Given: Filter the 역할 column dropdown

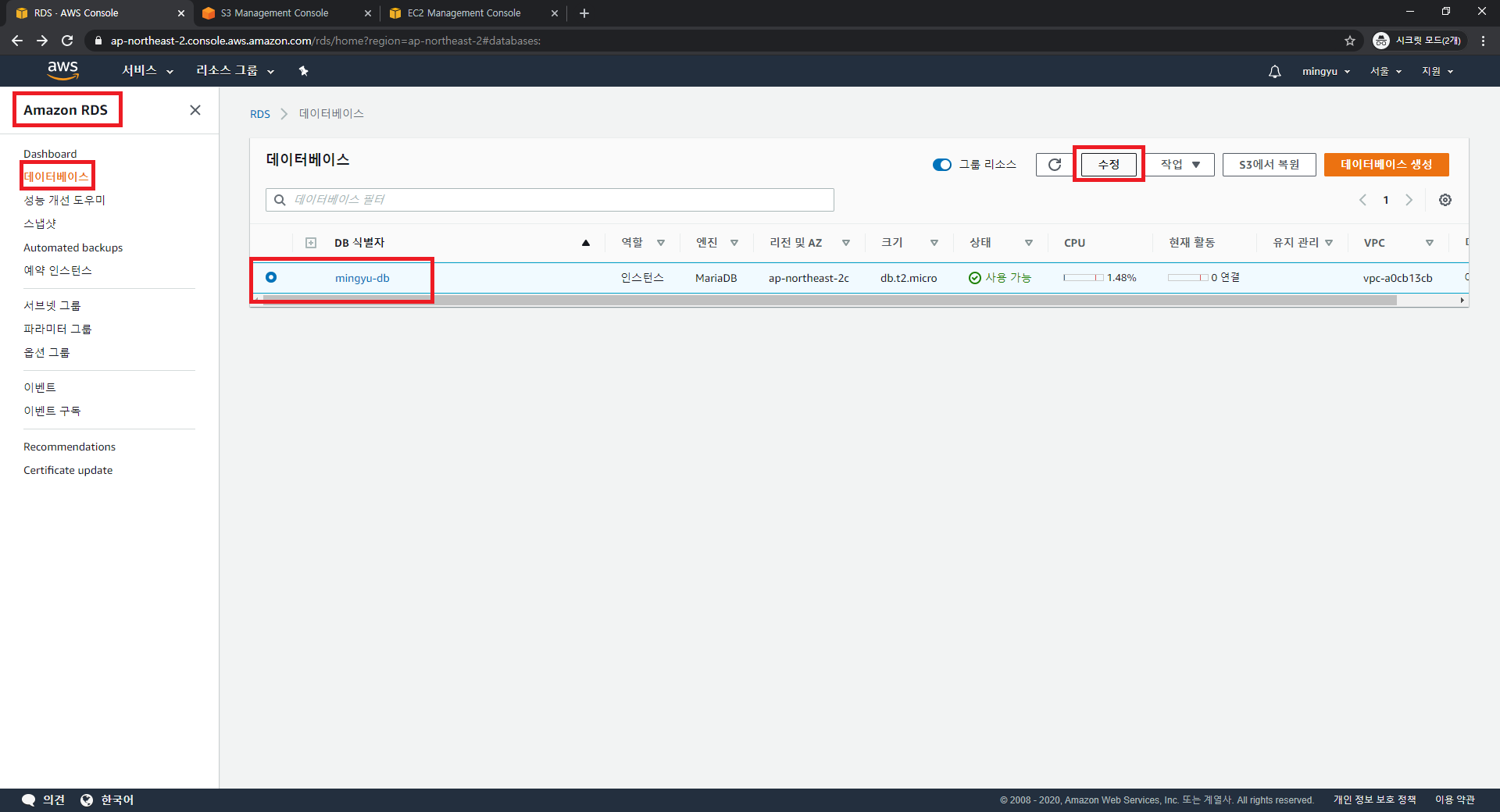Looking at the screenshot, I should [x=661, y=243].
